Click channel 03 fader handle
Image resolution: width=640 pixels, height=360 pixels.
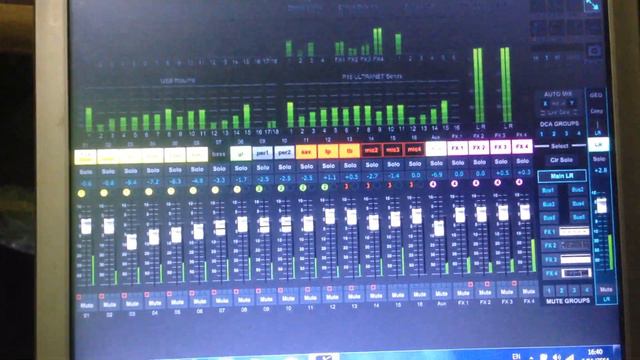click(131, 241)
